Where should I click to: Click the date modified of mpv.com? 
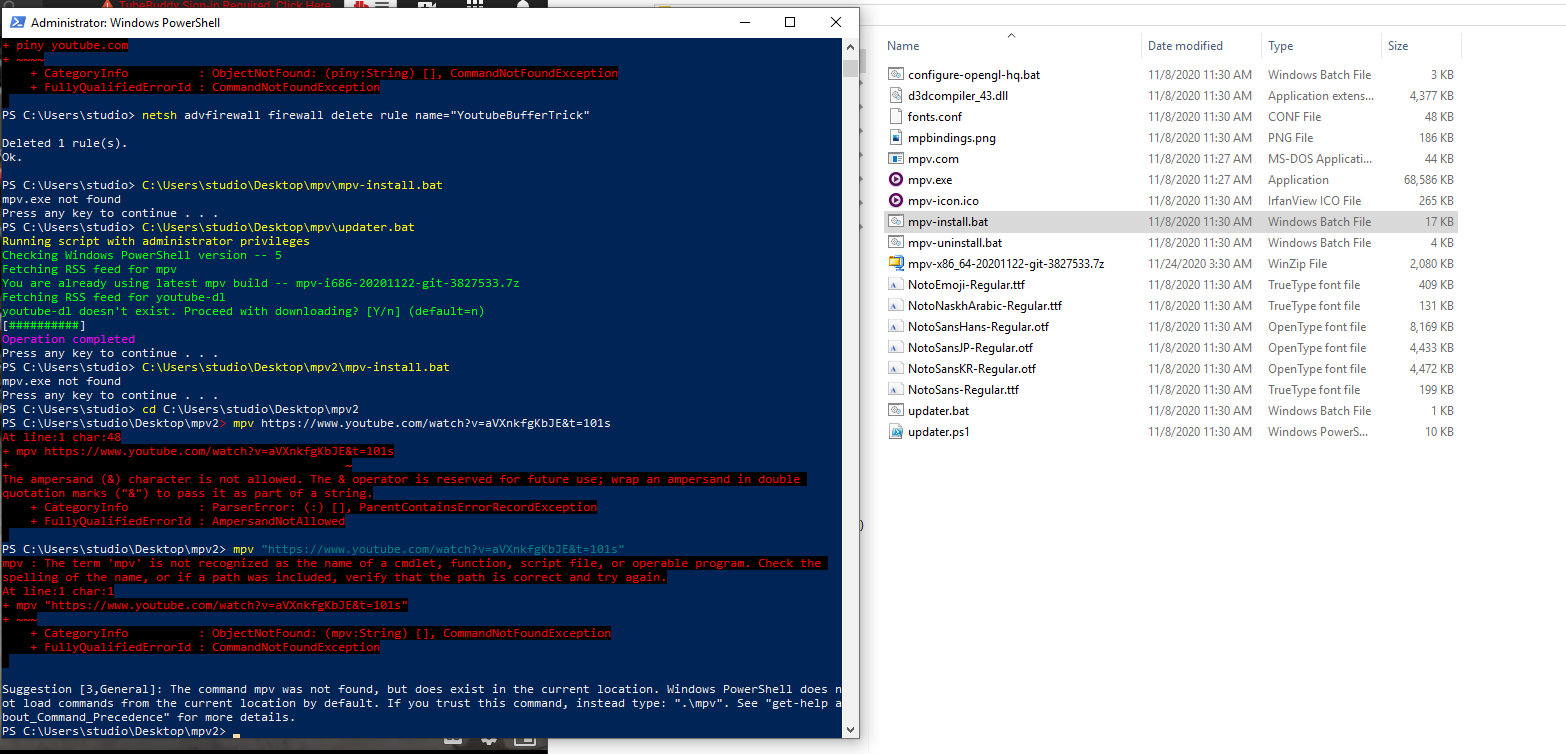point(1200,159)
